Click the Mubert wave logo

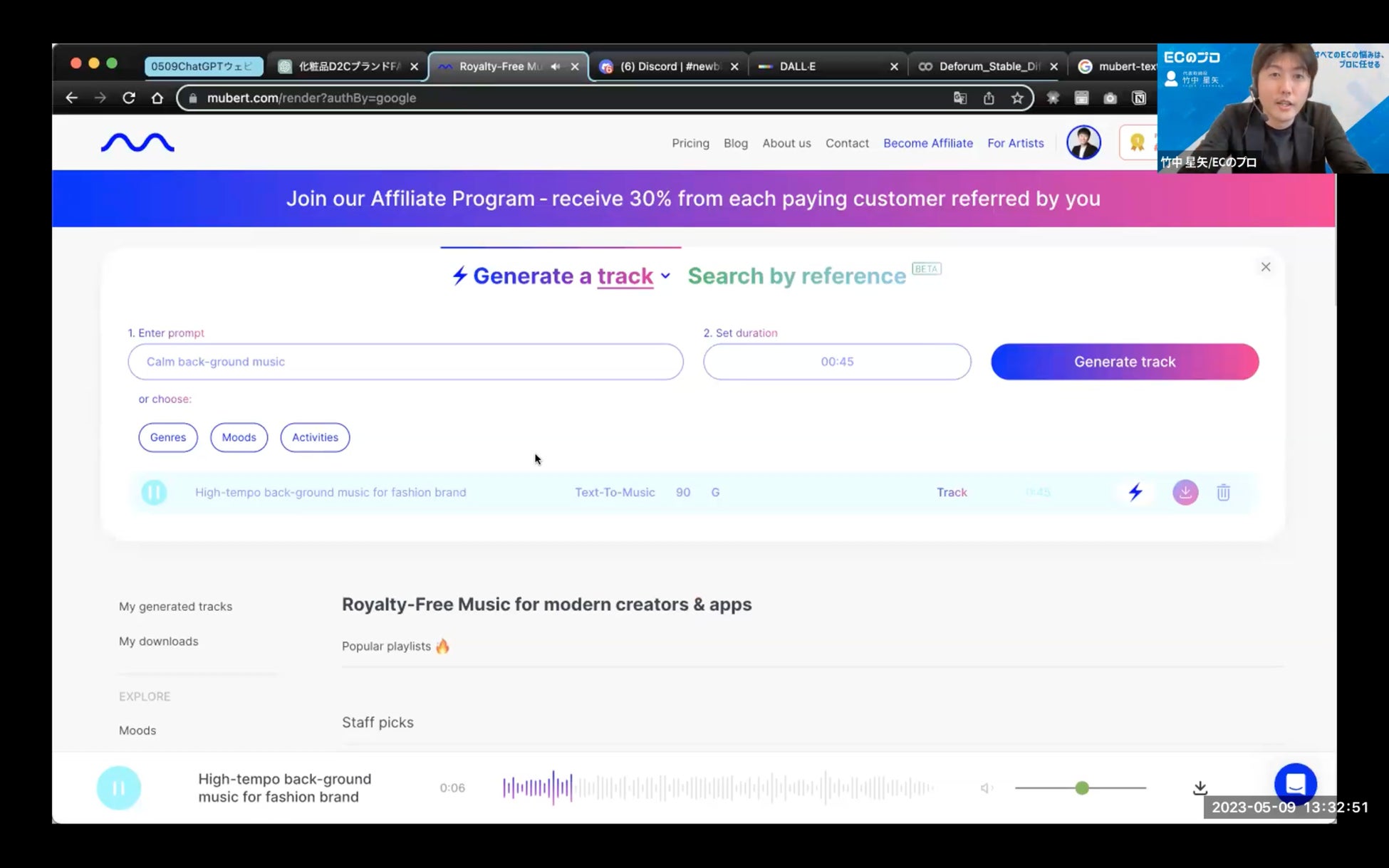pos(137,143)
